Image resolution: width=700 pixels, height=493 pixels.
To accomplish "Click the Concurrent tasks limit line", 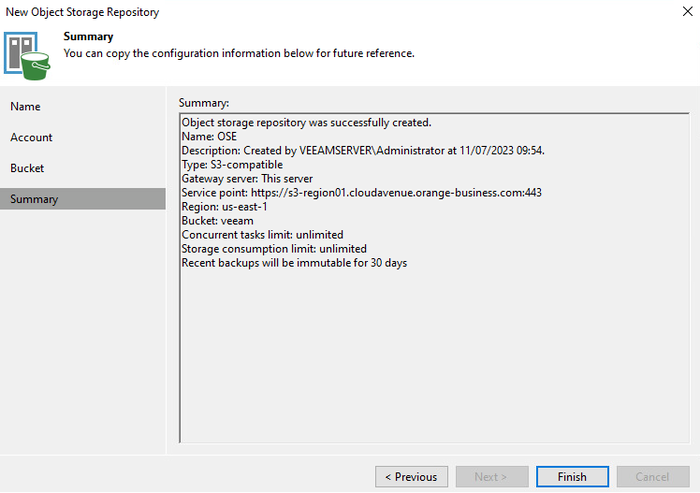I will click(262, 234).
